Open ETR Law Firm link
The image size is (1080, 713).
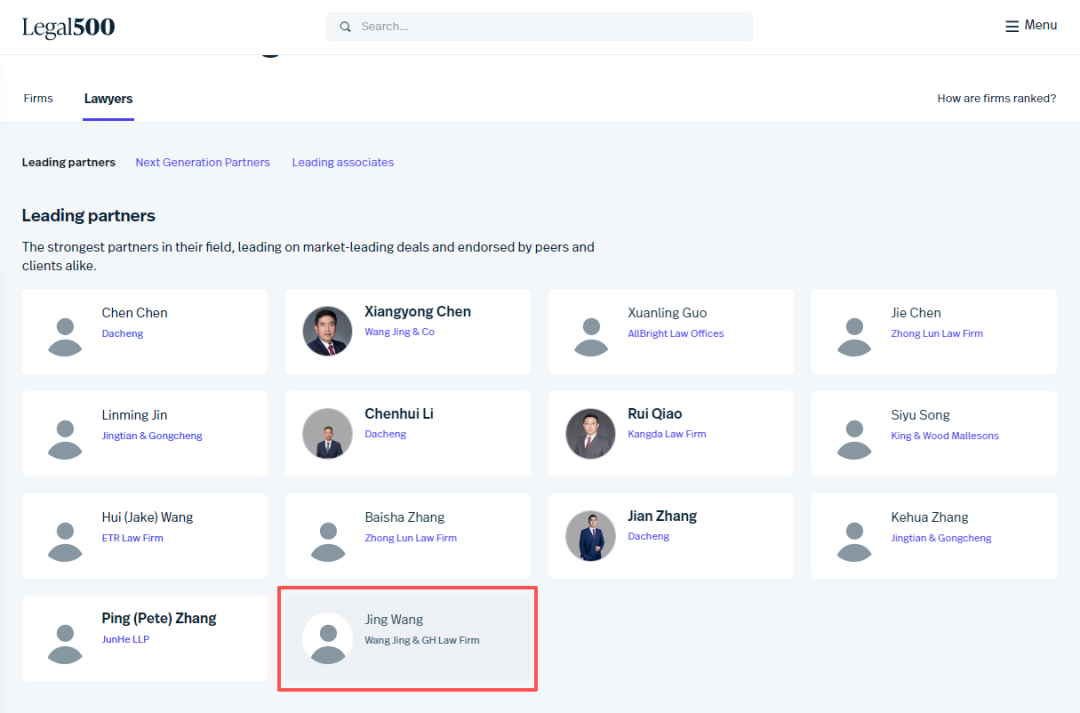pyautogui.click(x=132, y=538)
